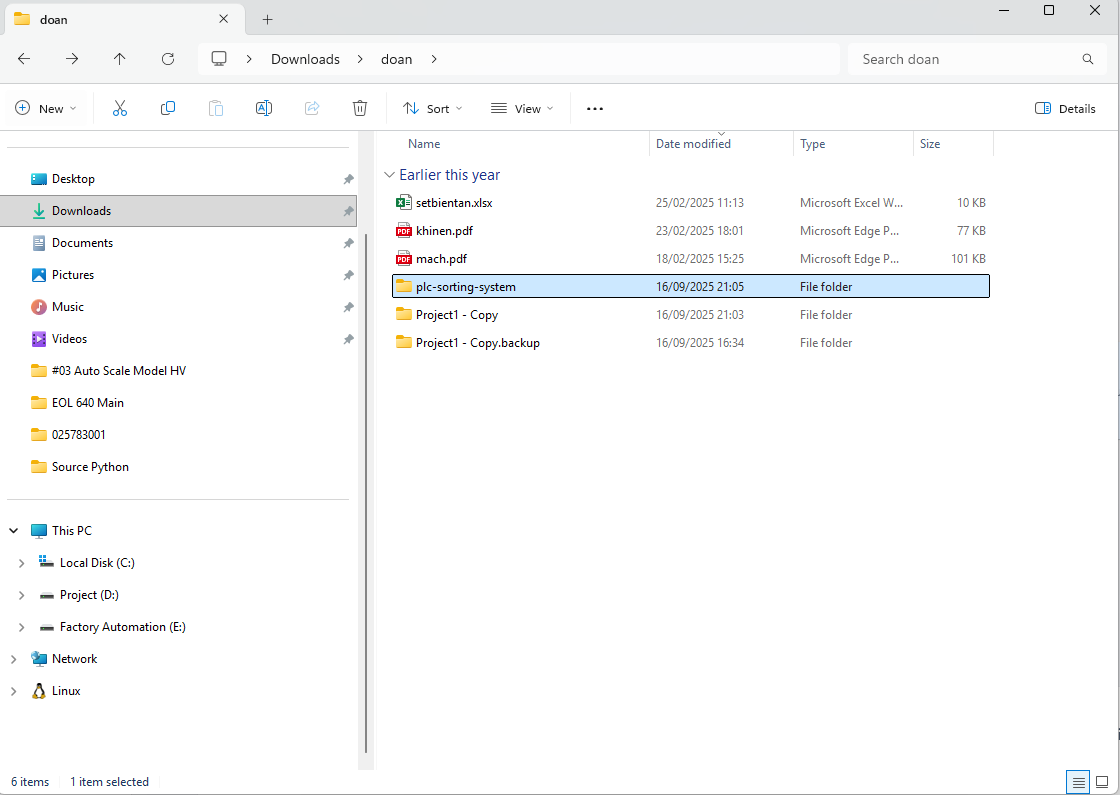Viewport: 1120px width, 795px height.
Task: Switch to large thumbnails view in status bar
Action: coord(1102,782)
